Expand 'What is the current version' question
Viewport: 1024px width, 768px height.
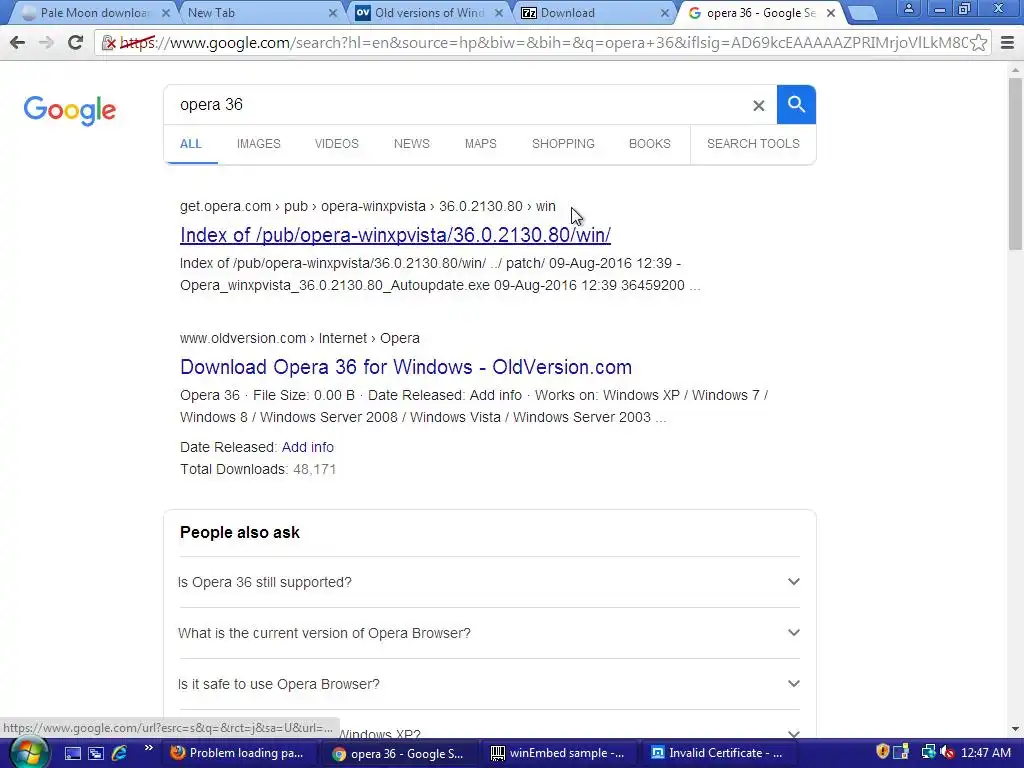coord(489,633)
